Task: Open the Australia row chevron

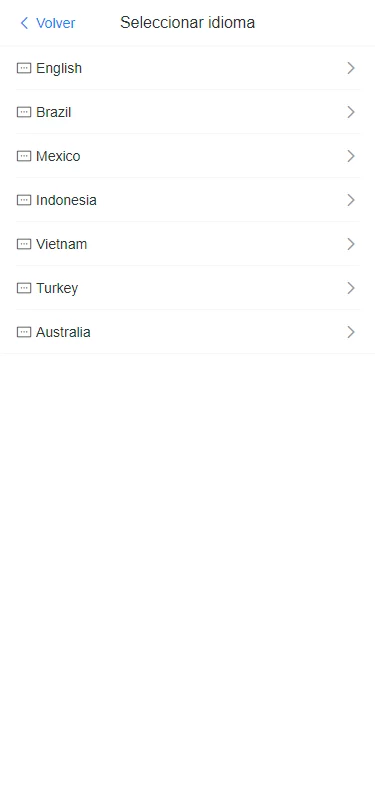Action: click(x=351, y=332)
